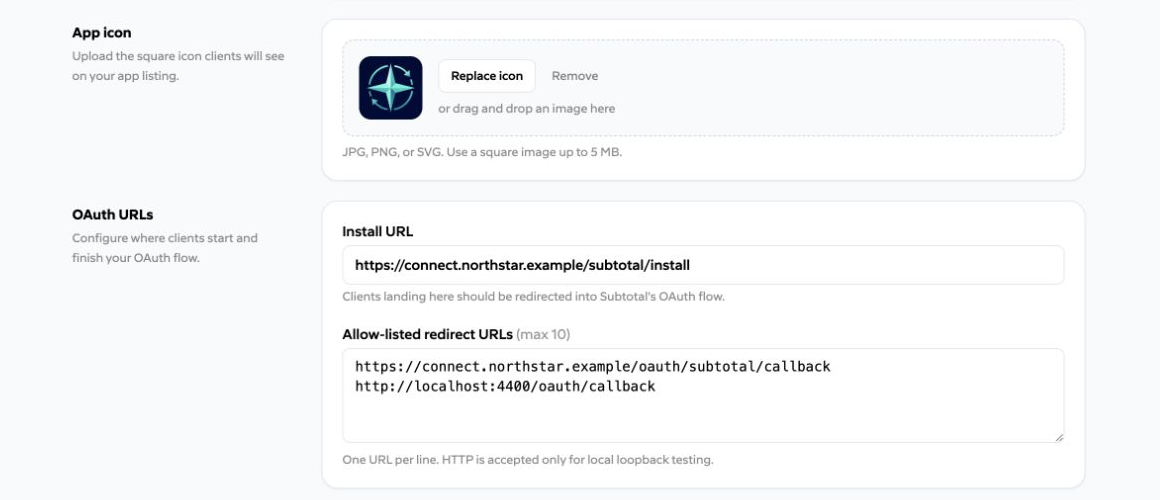Click the 'JPG, PNG, or SVG' format hint

coord(482,153)
